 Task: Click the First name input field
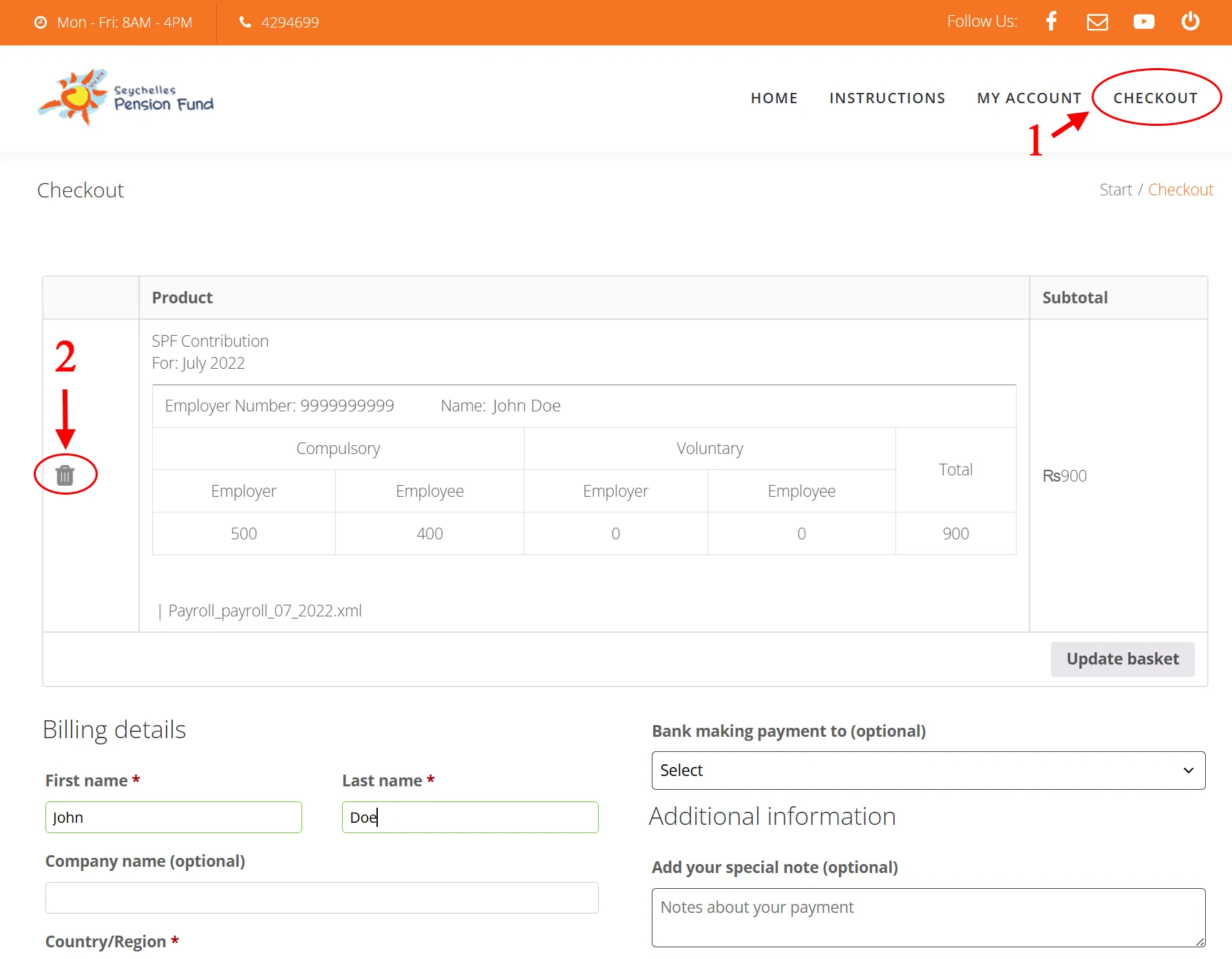tap(173, 817)
